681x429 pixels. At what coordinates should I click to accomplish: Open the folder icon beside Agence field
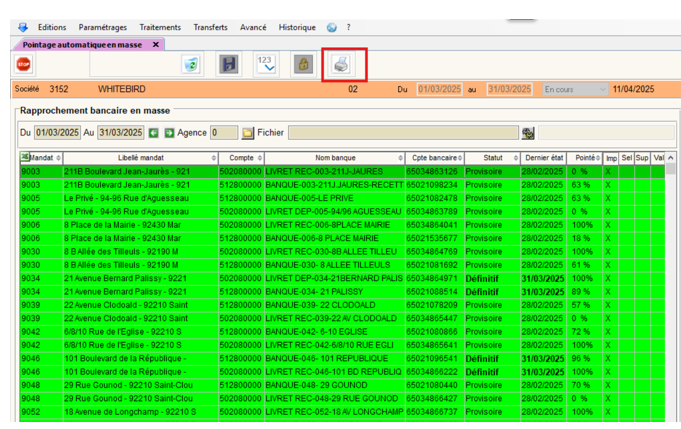[x=247, y=133]
